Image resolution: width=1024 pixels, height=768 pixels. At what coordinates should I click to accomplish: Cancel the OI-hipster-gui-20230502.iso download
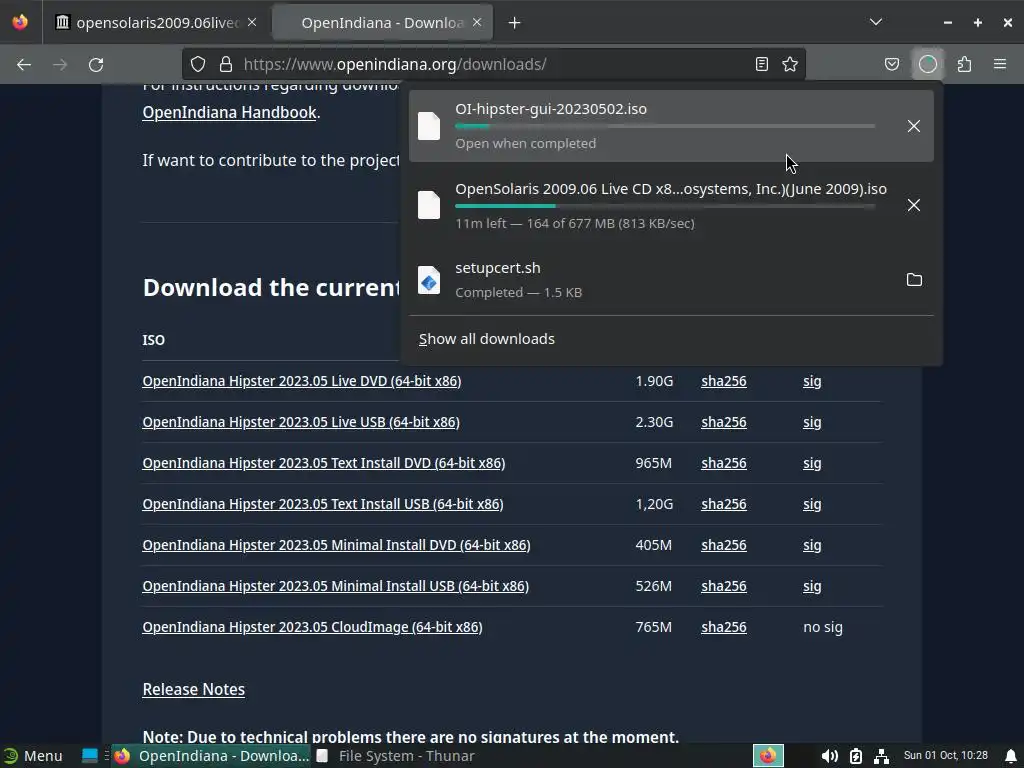pos(914,126)
